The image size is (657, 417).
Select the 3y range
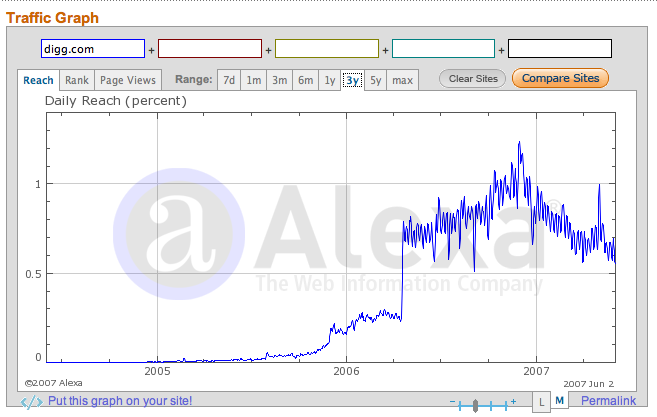(x=352, y=80)
